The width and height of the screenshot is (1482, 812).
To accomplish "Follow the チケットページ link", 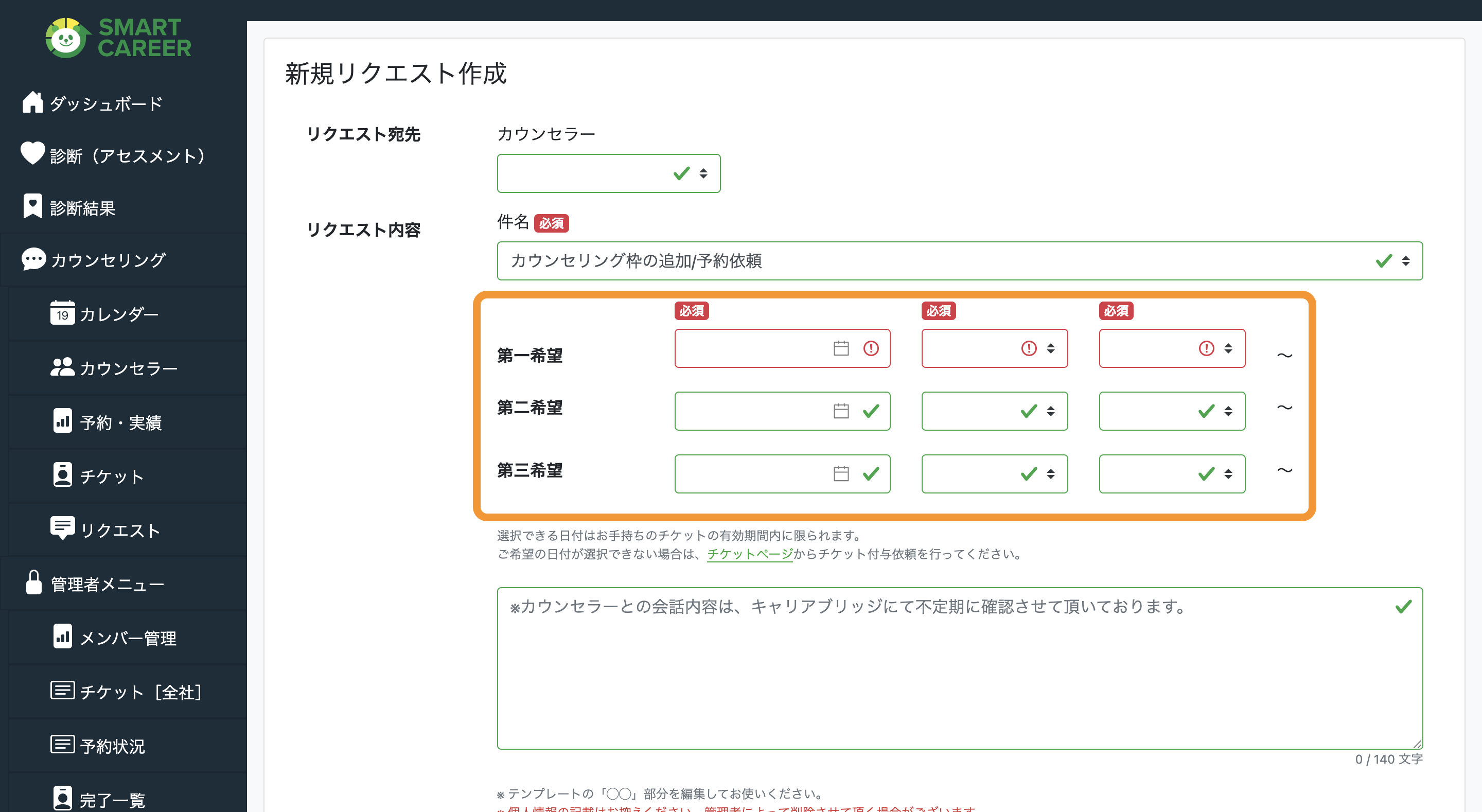I will click(x=749, y=554).
